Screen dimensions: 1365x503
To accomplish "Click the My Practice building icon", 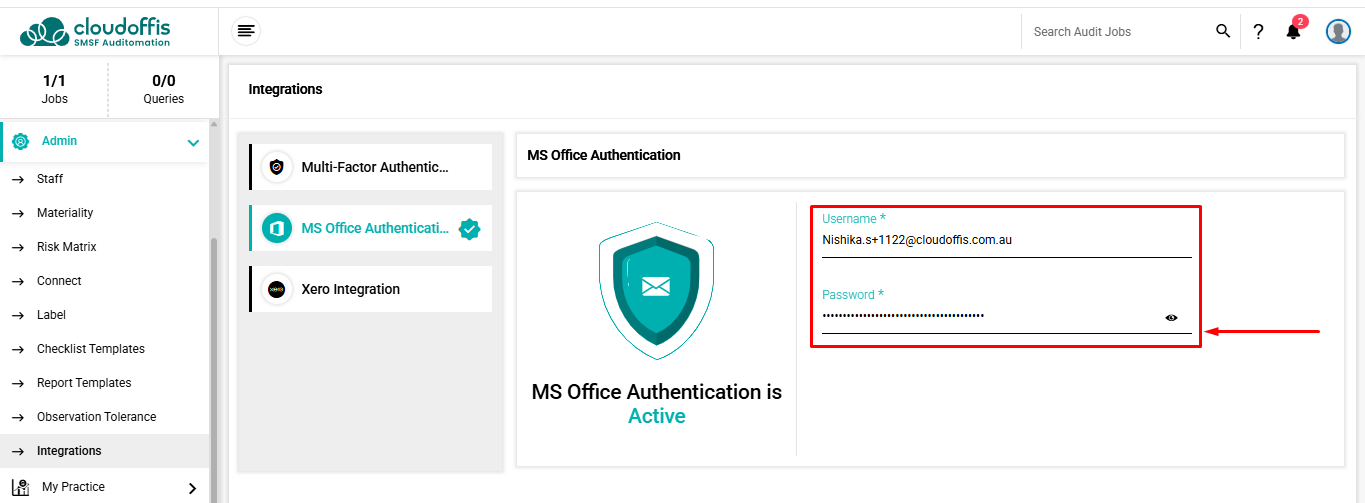I will pos(21,488).
